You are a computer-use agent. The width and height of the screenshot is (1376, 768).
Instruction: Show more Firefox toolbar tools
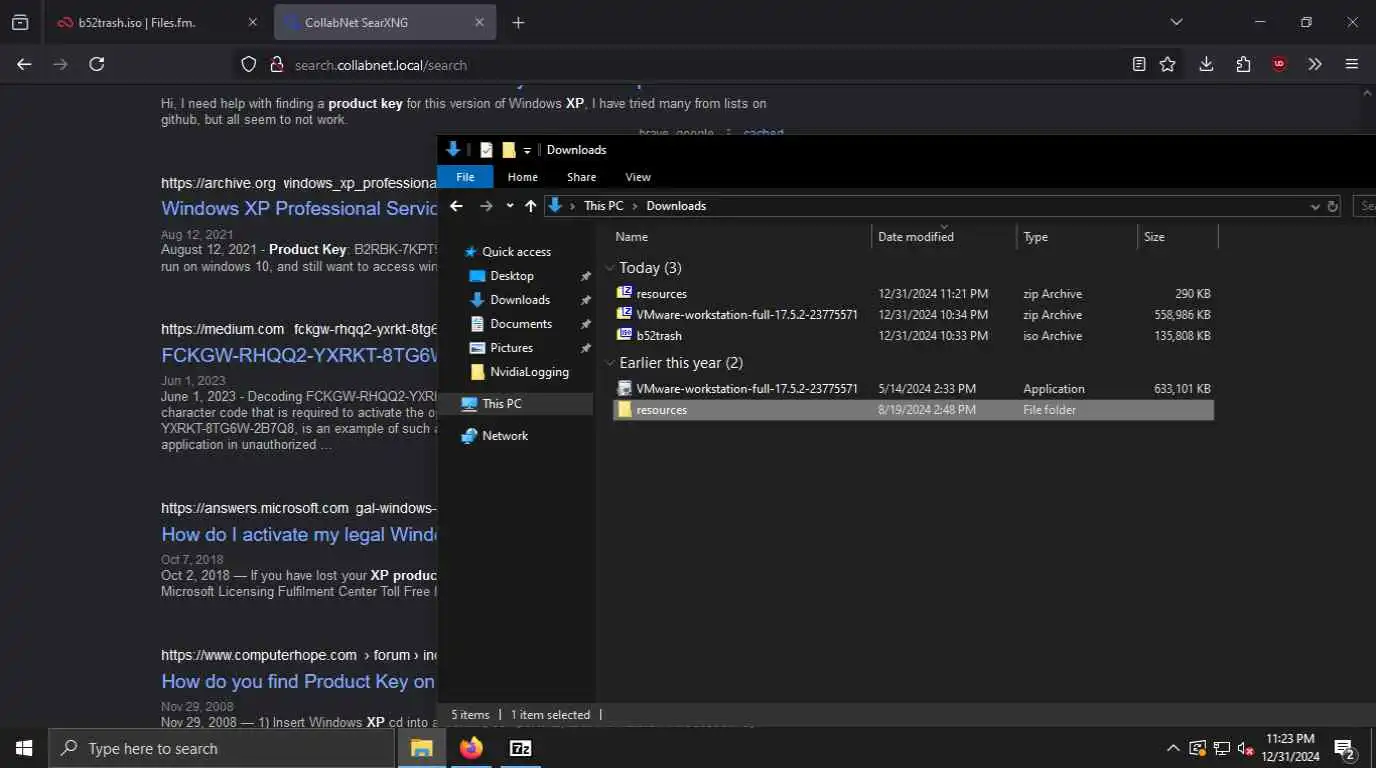coord(1315,64)
